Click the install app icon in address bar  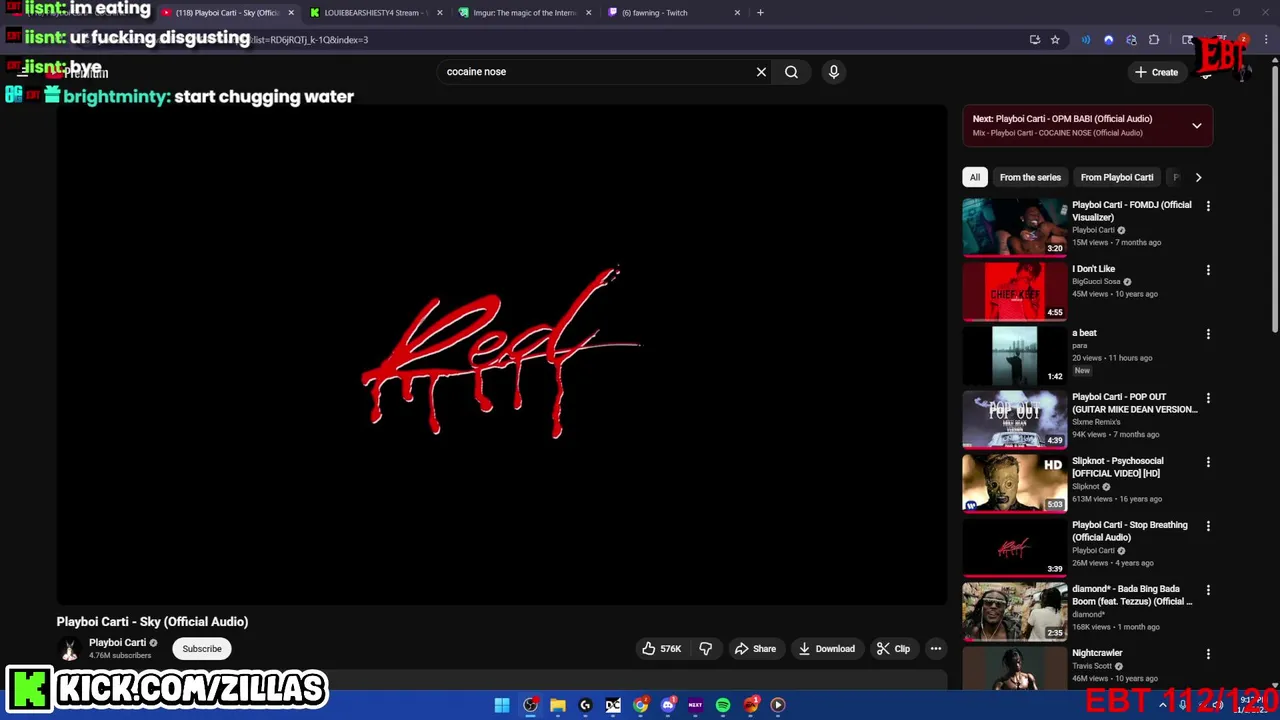click(1035, 40)
